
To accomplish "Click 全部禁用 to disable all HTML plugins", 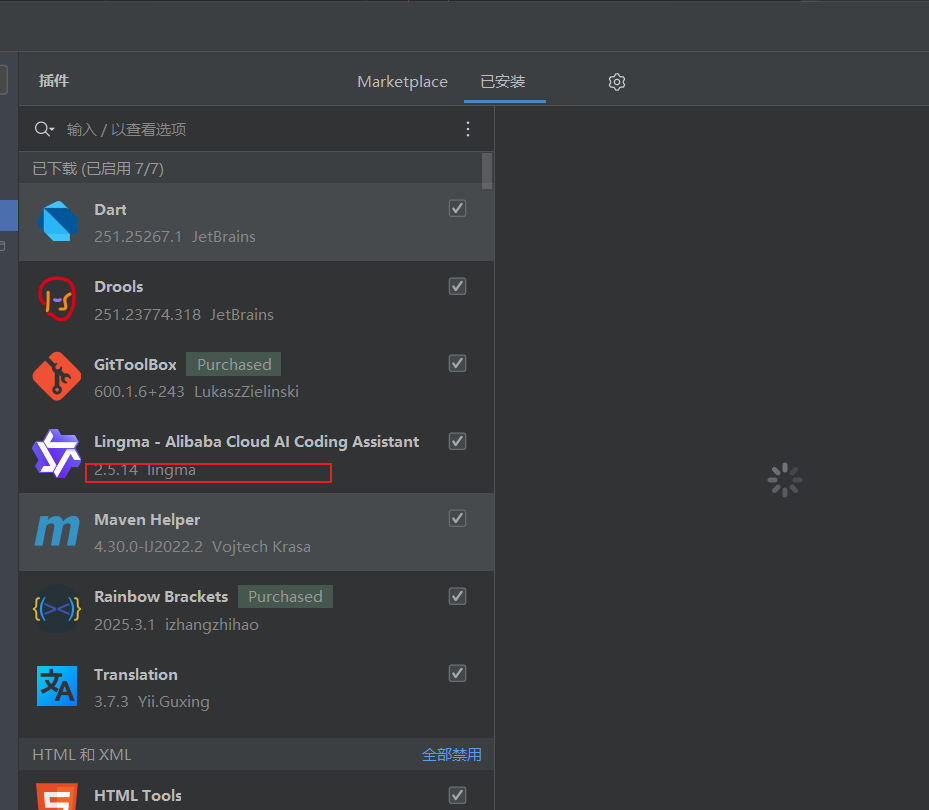I will point(451,754).
